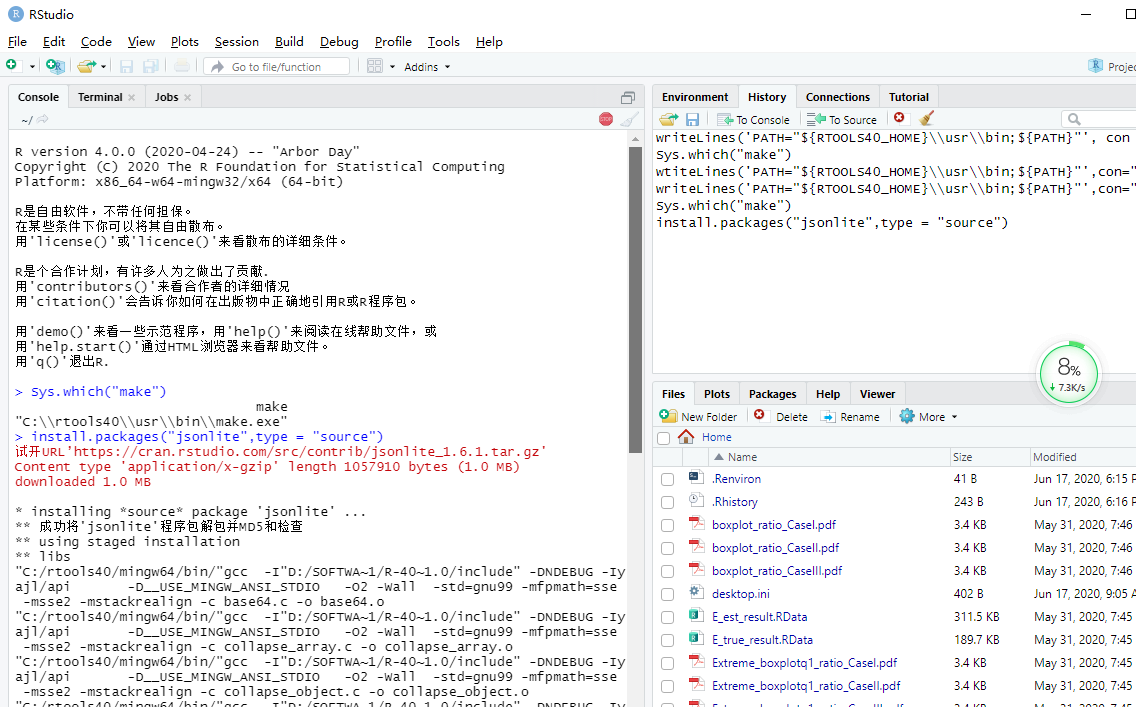Image resolution: width=1136 pixels, height=707 pixels.
Task: Open the panes layout dropdown arrow
Action: coord(392,67)
